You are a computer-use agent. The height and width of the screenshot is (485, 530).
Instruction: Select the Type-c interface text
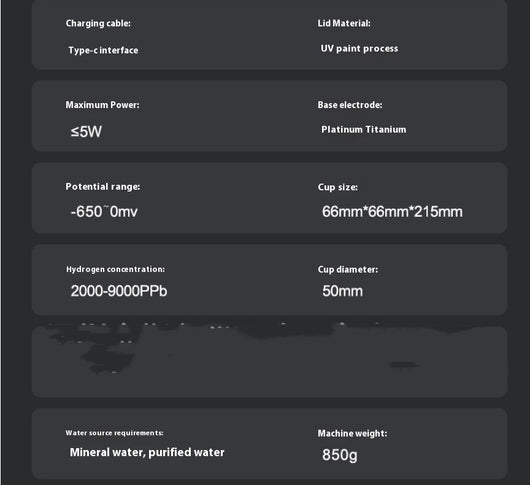[x=103, y=50]
